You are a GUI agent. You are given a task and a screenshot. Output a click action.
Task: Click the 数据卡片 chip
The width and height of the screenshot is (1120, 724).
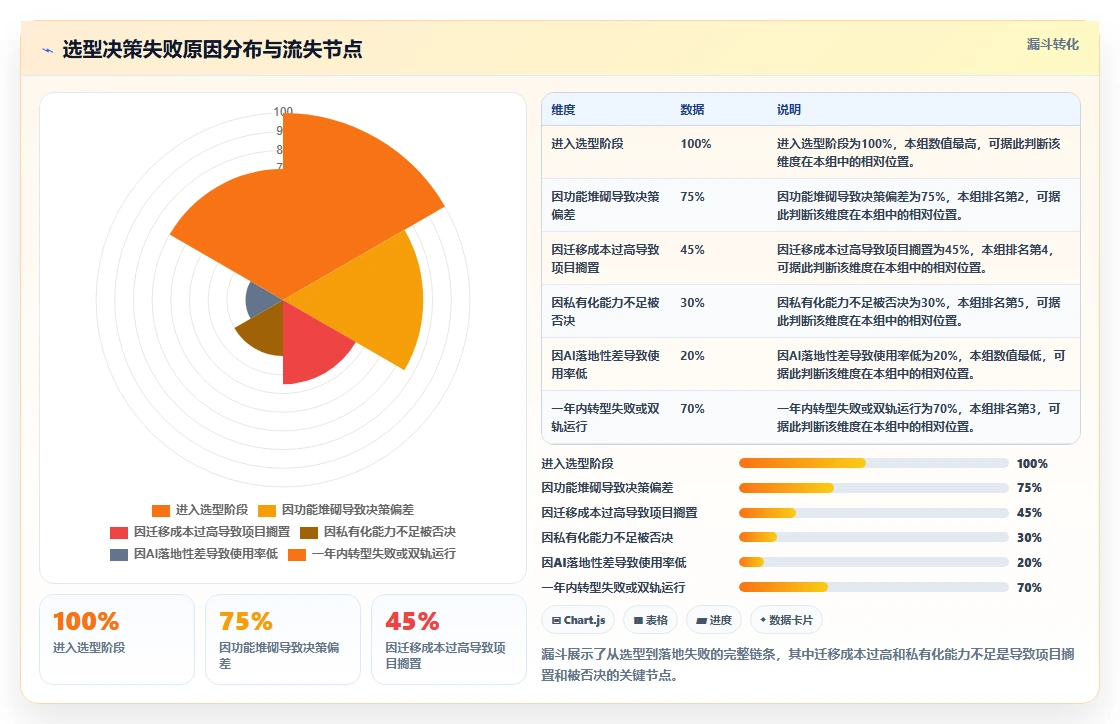[786, 620]
